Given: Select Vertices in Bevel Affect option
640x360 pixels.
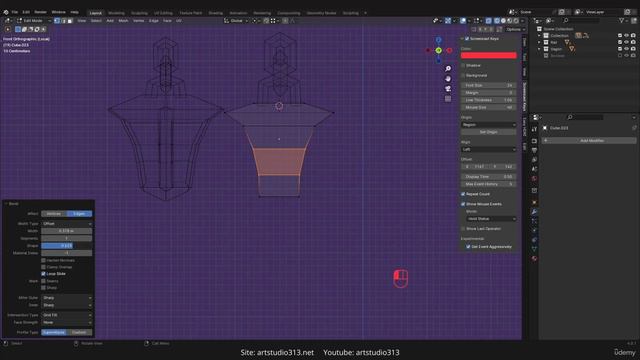Looking at the screenshot, I should point(54,214).
